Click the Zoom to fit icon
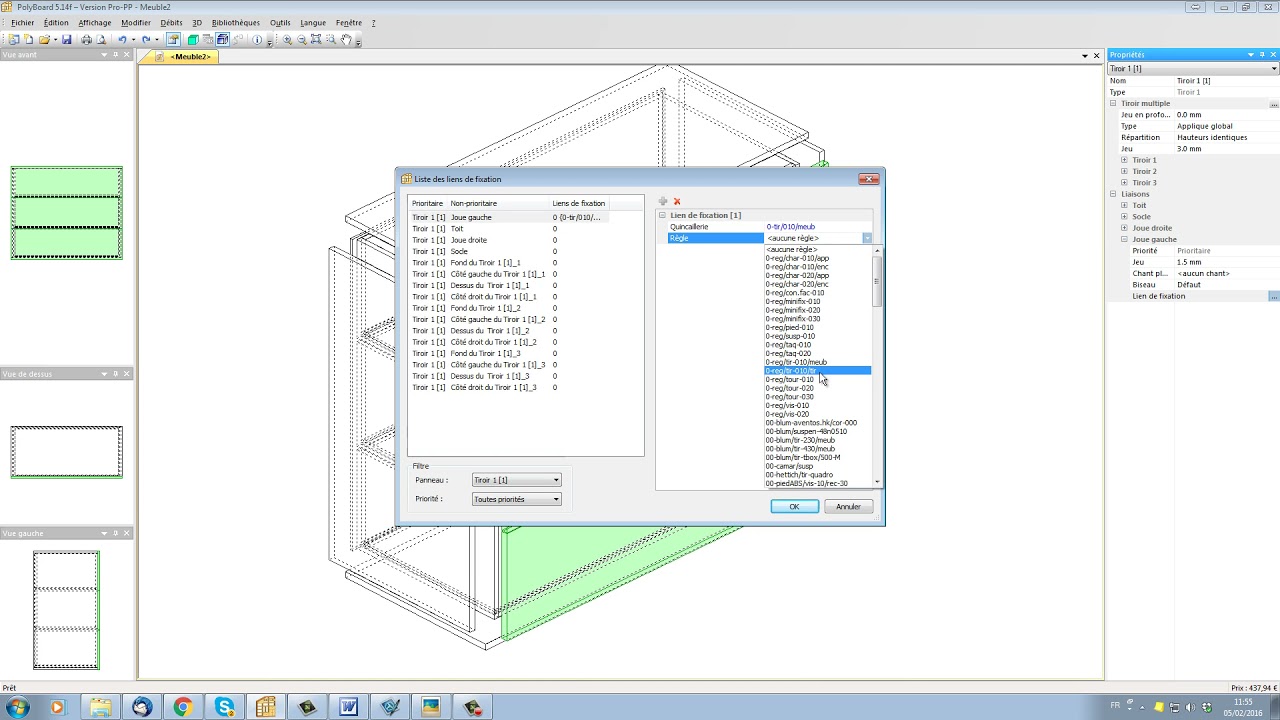The image size is (1280, 720). [x=316, y=40]
